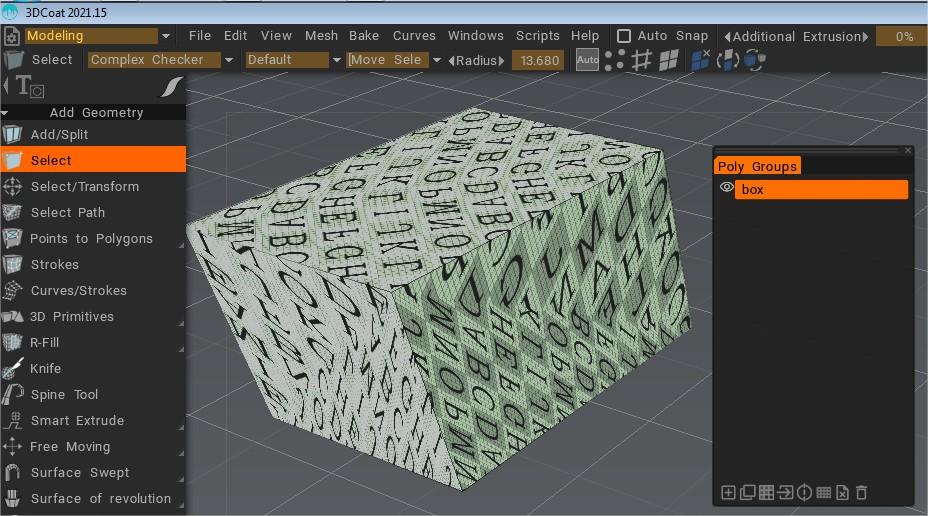Click the grid hash icon in toolbar
This screenshot has height=516, width=928.
(642, 60)
